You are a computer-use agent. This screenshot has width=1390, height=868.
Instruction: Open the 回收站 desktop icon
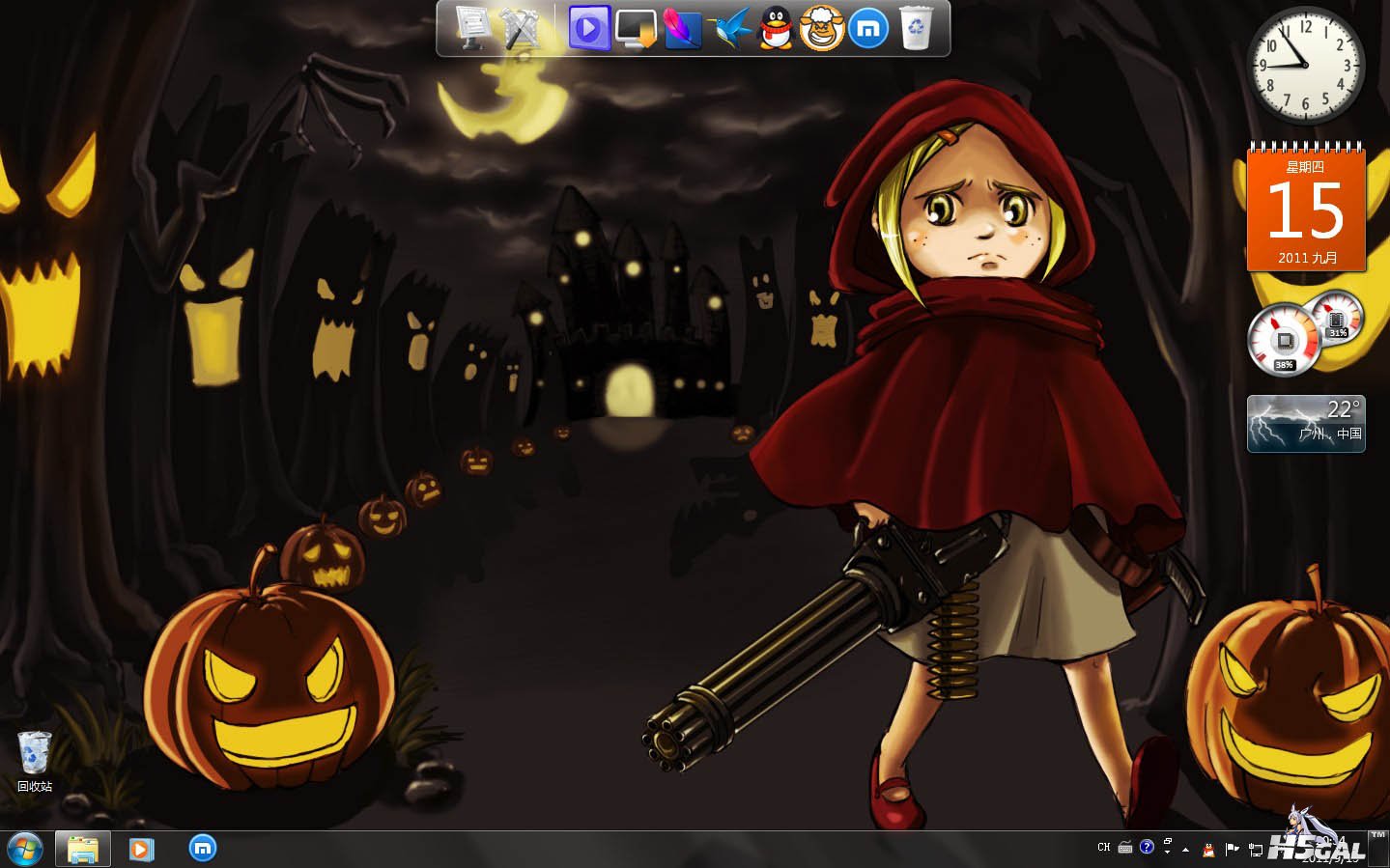click(35, 762)
